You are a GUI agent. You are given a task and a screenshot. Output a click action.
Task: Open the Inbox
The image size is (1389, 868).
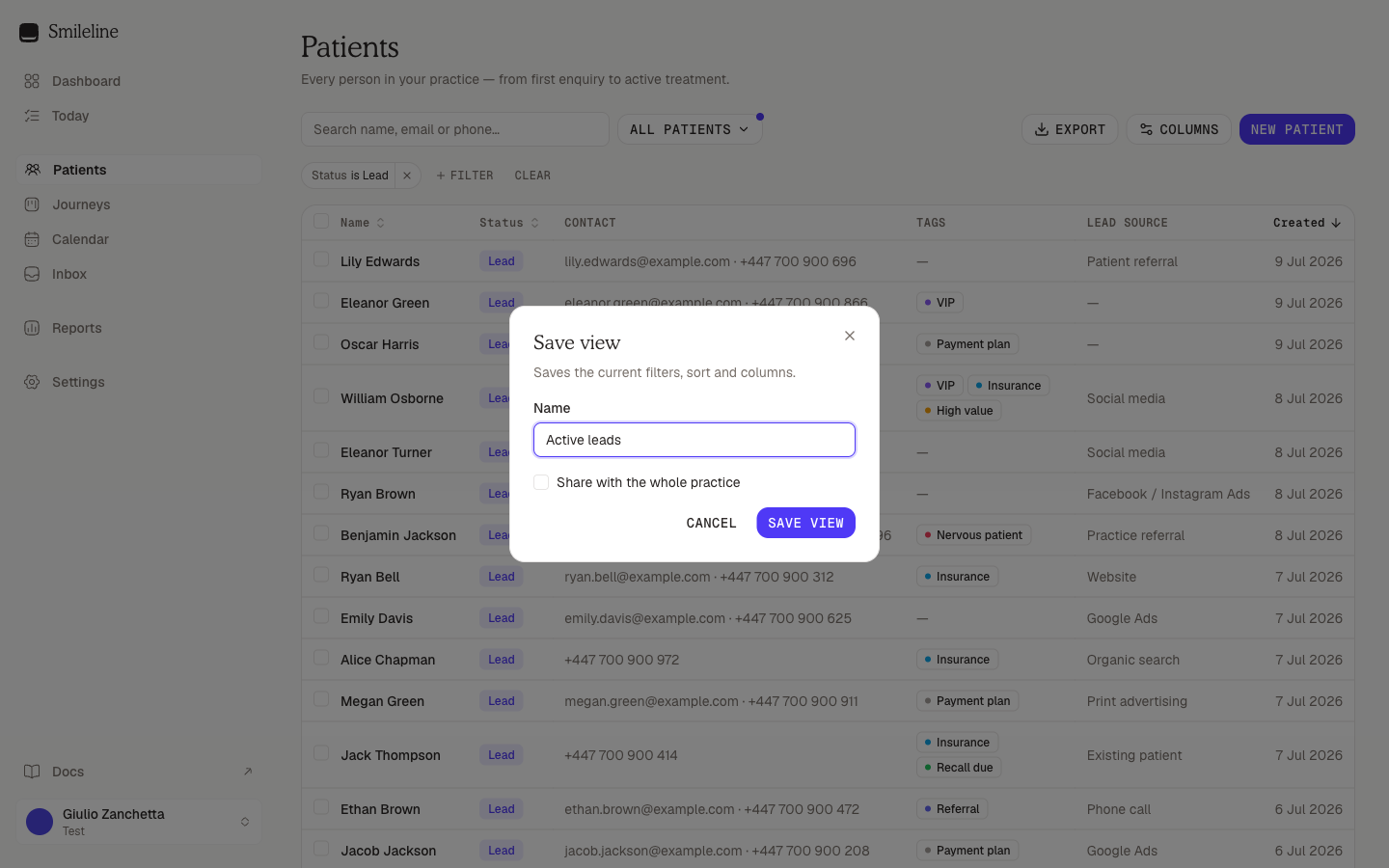click(139, 274)
